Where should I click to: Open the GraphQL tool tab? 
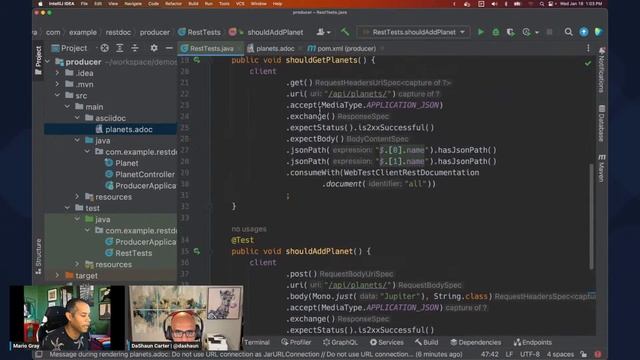tap(340, 342)
